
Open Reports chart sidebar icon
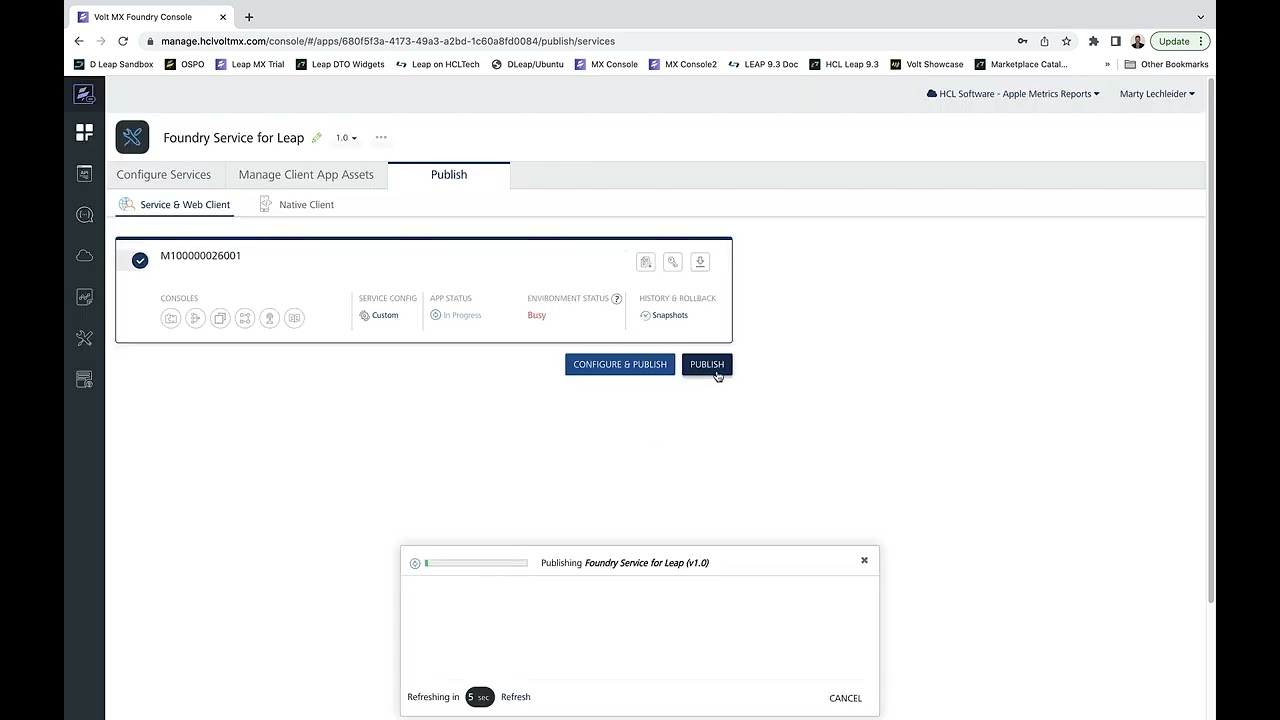[x=84, y=297]
